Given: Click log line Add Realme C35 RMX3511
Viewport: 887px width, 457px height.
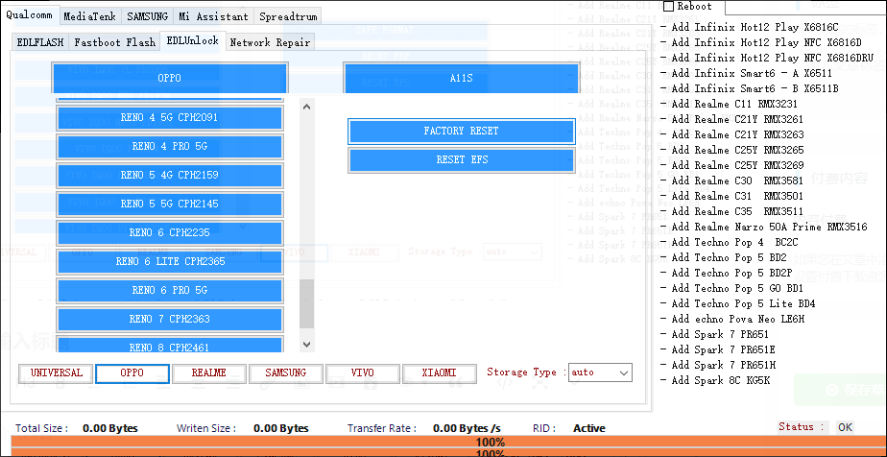Looking at the screenshot, I should pos(731,212).
